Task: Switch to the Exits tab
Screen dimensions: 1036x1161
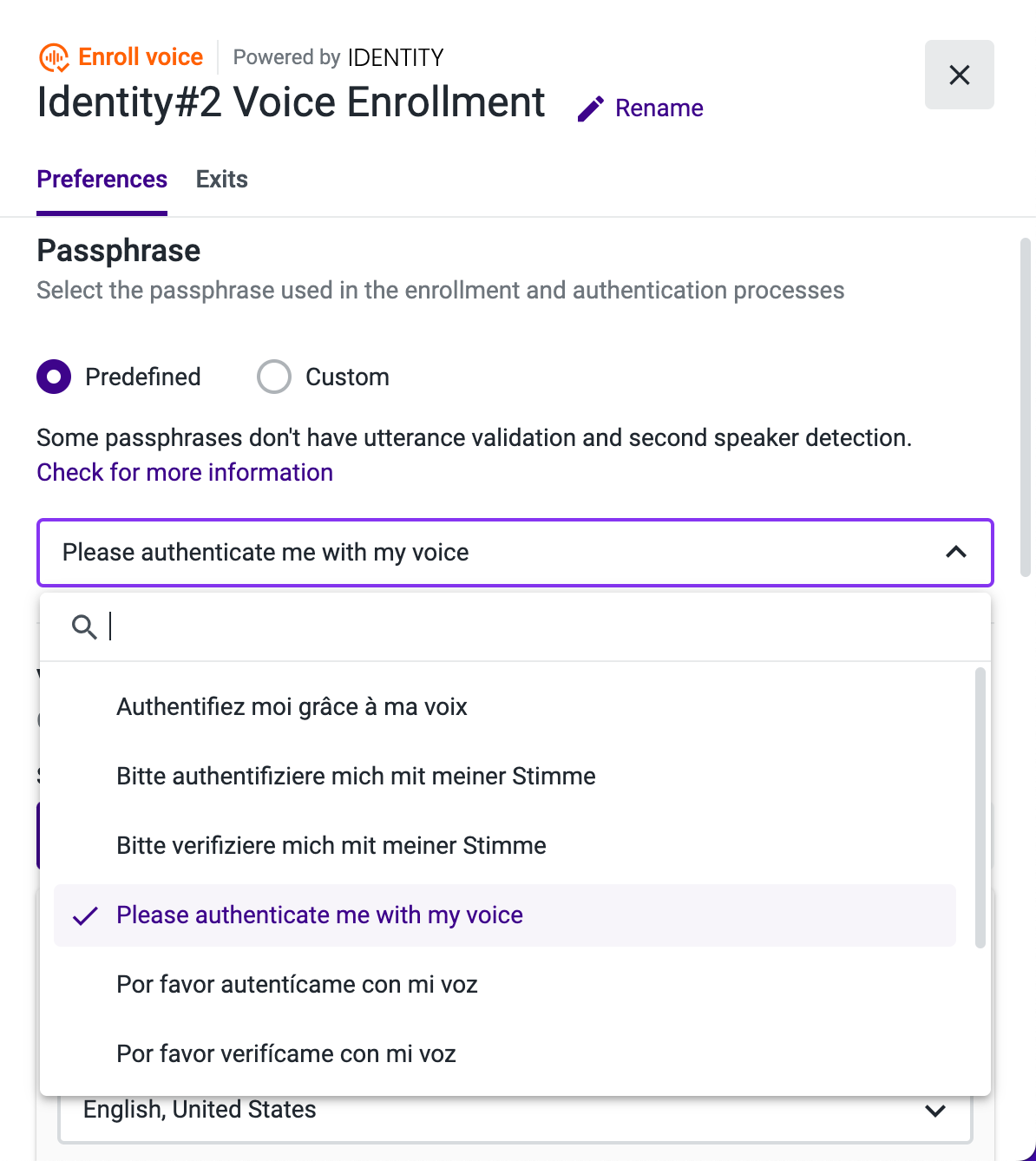Action: pos(221,180)
